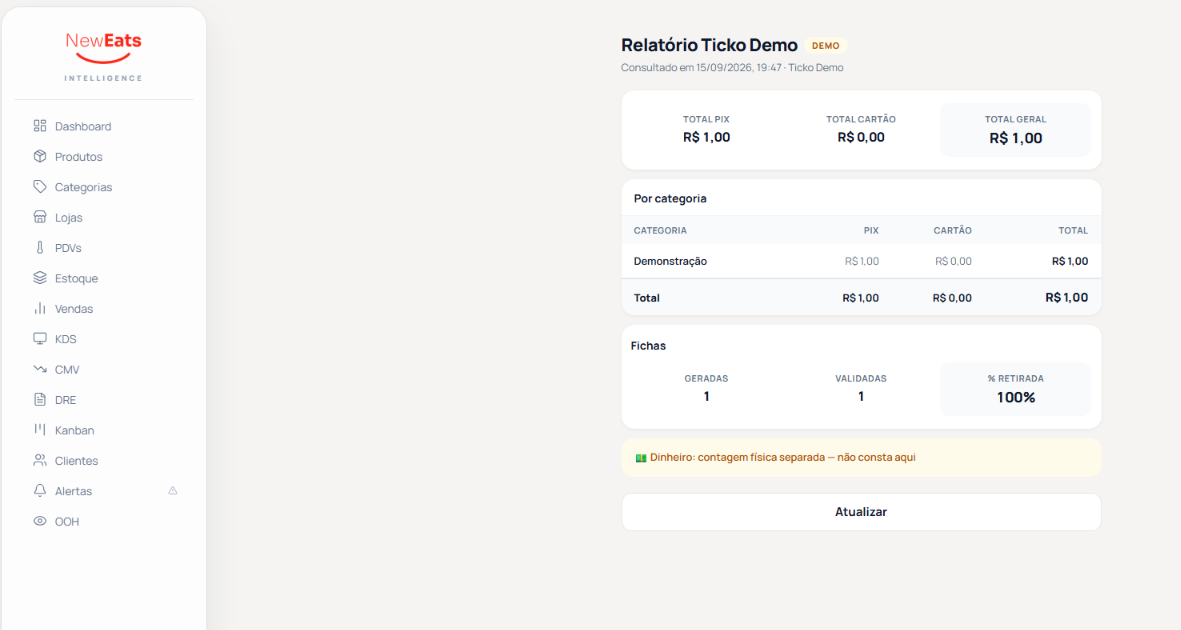Click the Total row Cartão amount
This screenshot has width=1181, height=630.
[x=952, y=298]
